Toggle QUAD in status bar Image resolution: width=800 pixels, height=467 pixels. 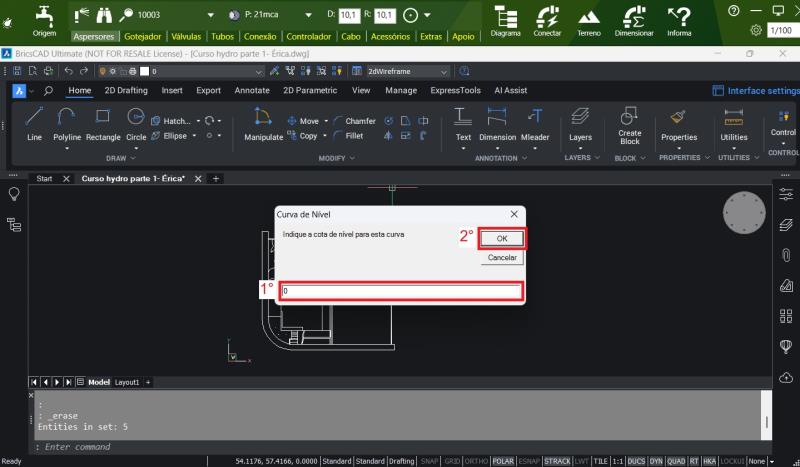tap(676, 461)
